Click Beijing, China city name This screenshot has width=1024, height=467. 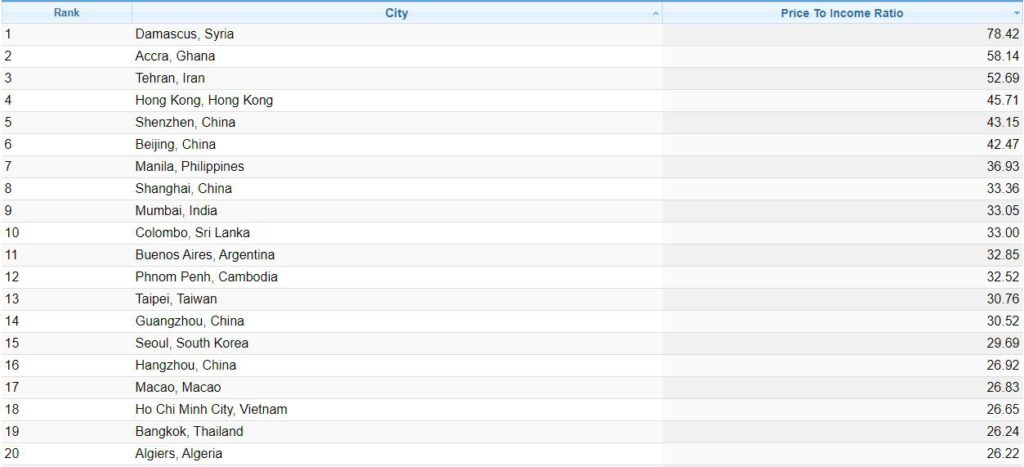[175, 144]
